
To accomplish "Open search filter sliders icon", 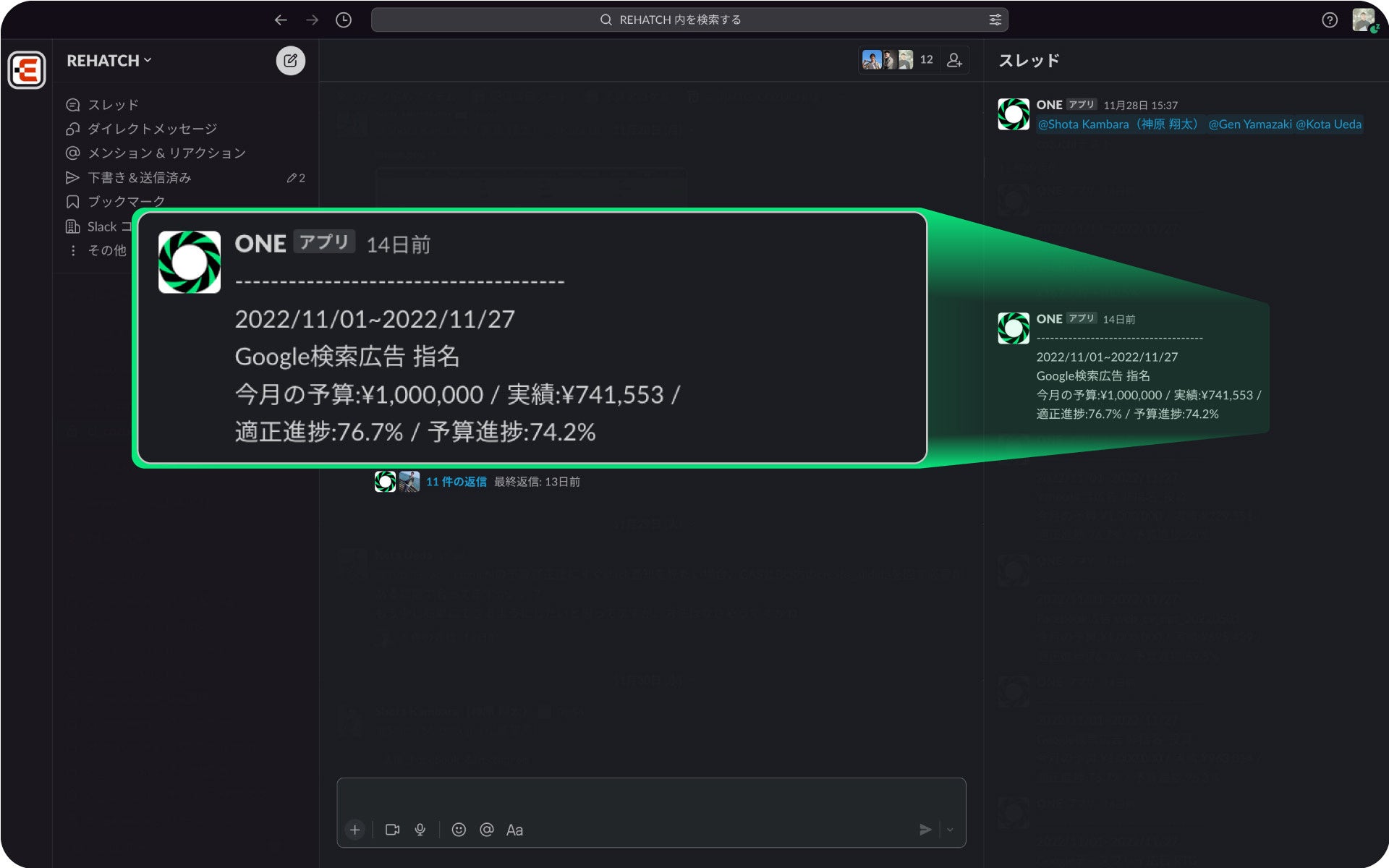I will click(x=995, y=20).
